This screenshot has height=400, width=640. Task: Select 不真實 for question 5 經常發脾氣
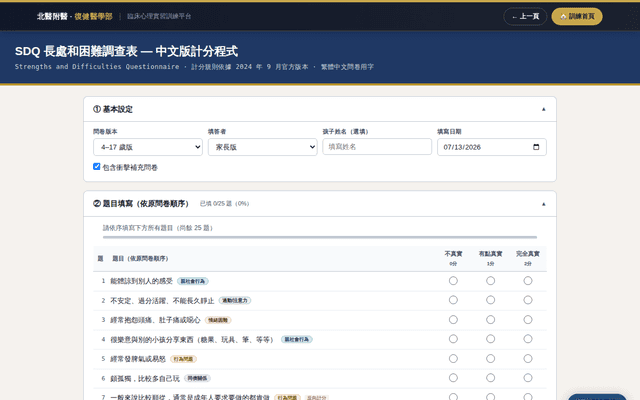click(453, 358)
